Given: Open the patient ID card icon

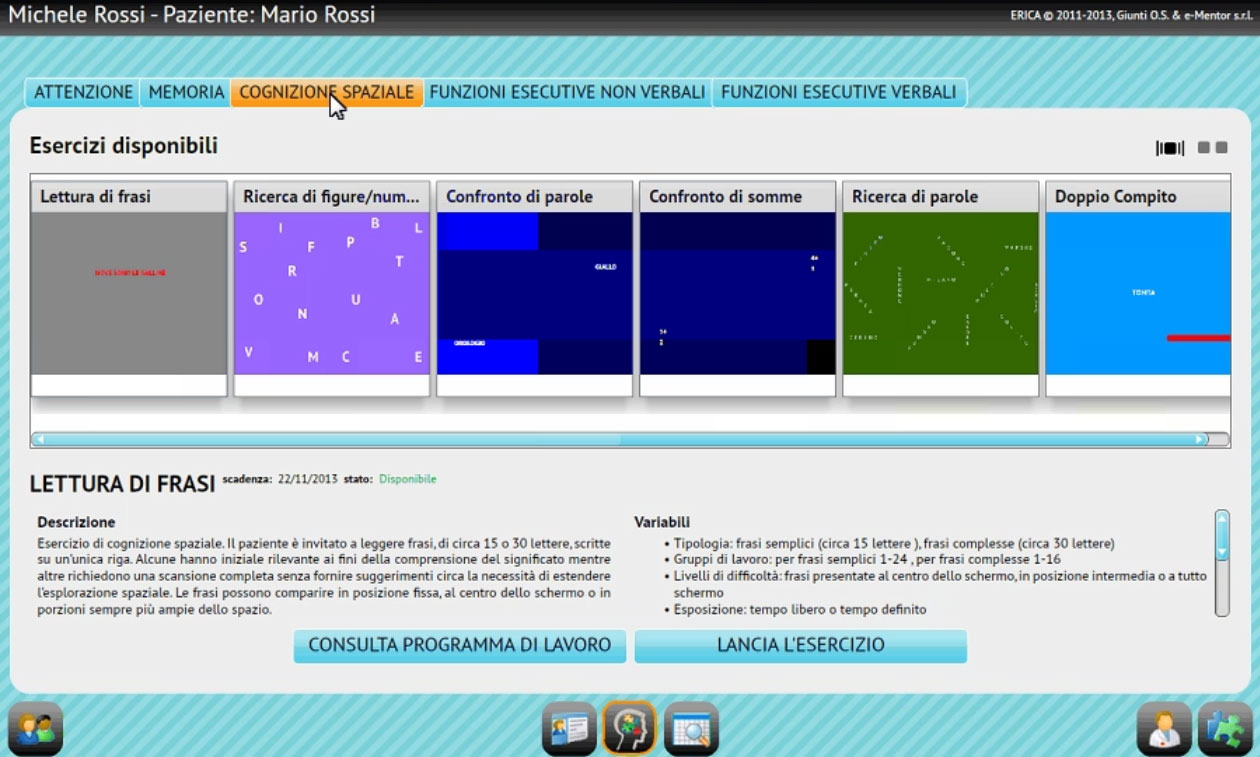Looking at the screenshot, I should tap(569, 728).
